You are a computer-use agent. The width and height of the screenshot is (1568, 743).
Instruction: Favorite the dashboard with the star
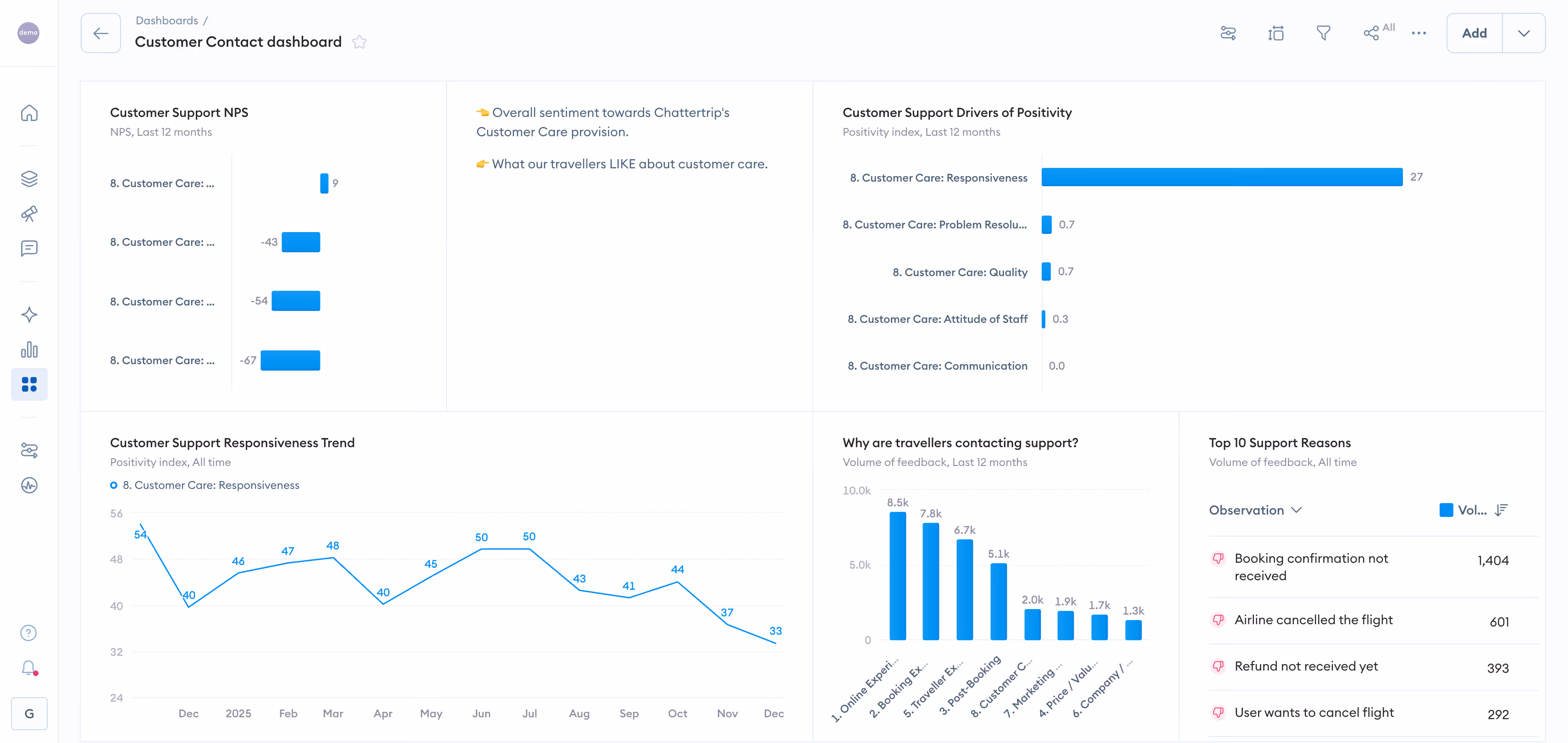pyautogui.click(x=360, y=42)
